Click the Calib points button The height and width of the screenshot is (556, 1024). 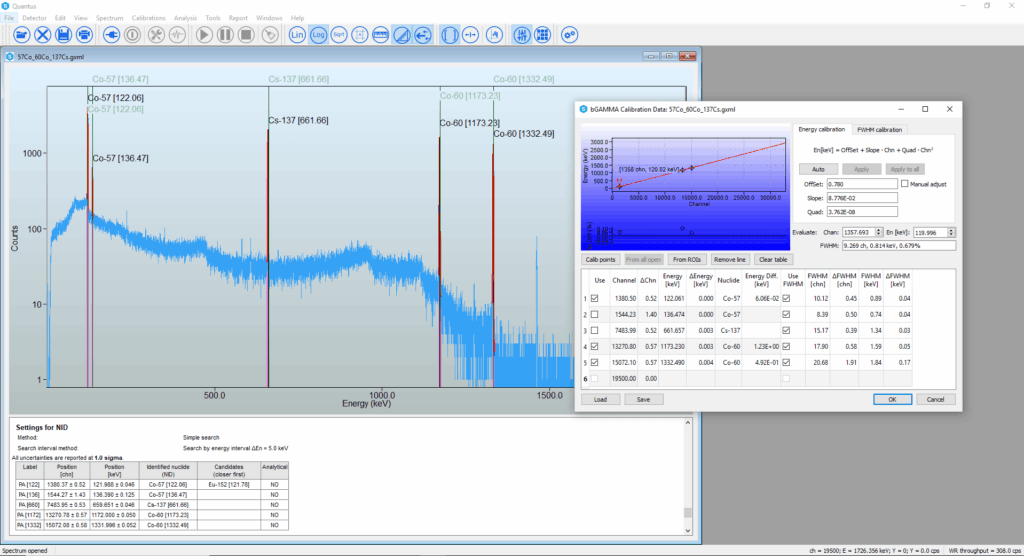click(x=600, y=259)
